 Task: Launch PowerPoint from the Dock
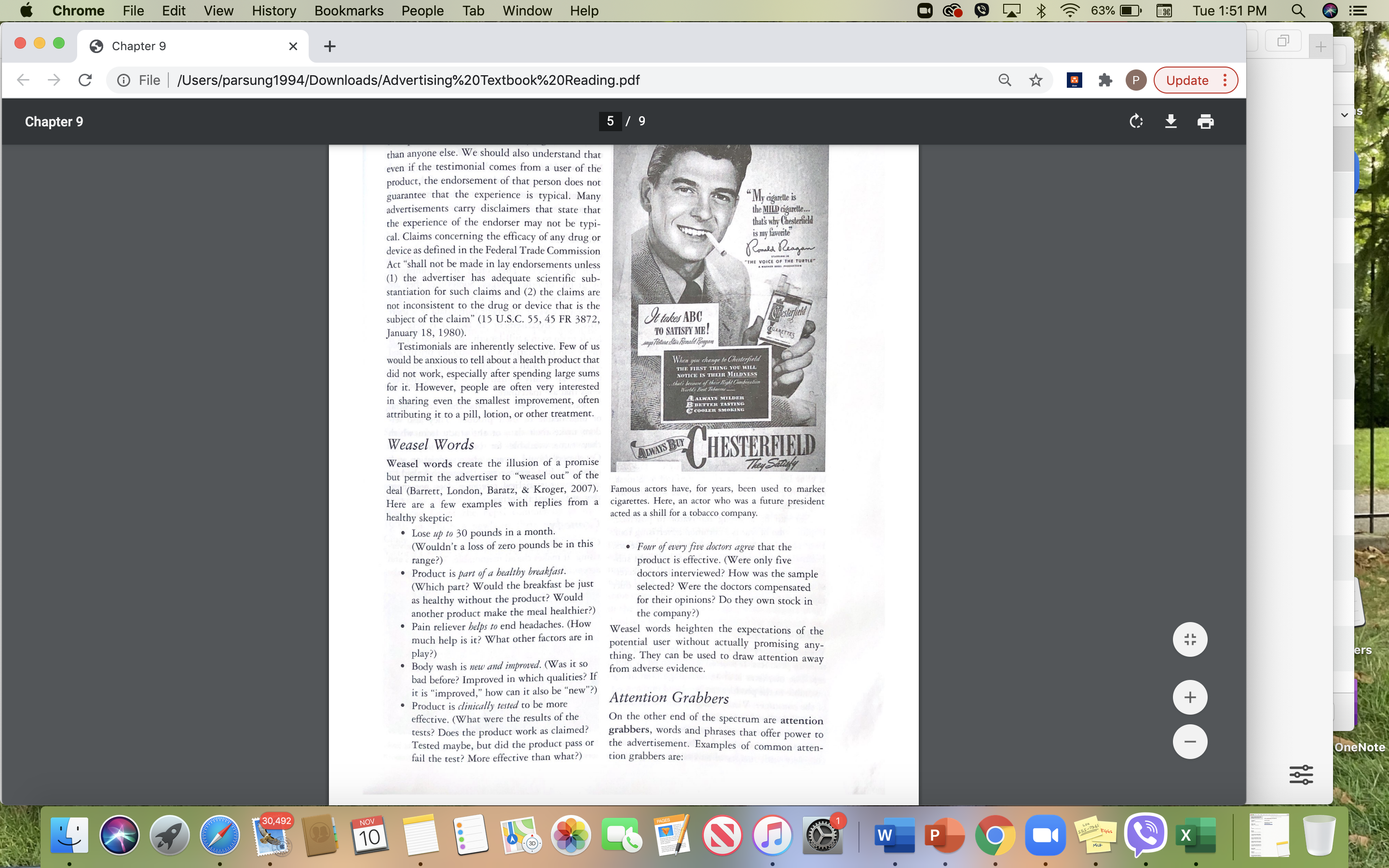click(945, 835)
